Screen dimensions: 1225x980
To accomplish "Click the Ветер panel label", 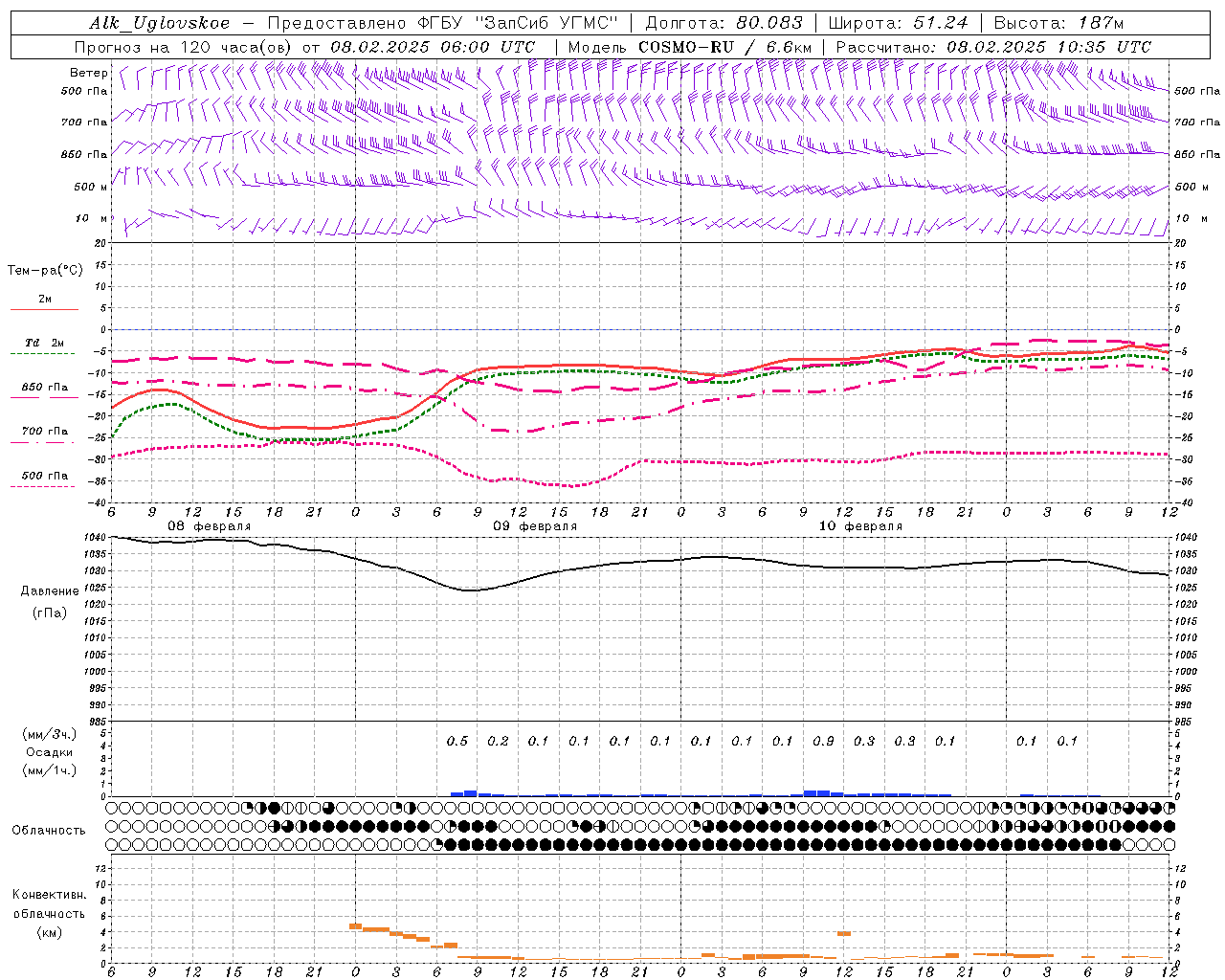I will click(89, 73).
